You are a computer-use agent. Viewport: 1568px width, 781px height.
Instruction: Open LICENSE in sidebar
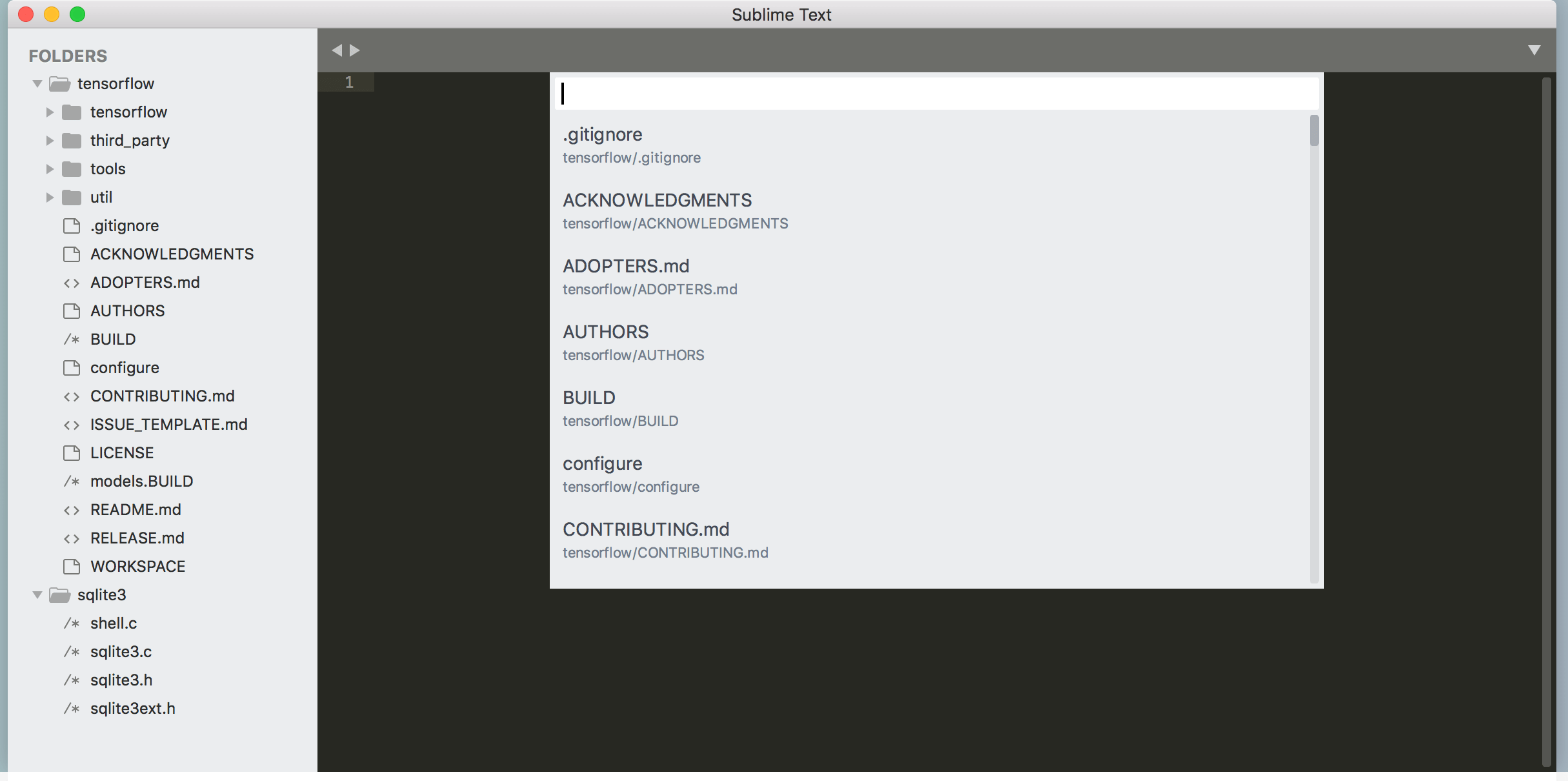pyautogui.click(x=122, y=453)
